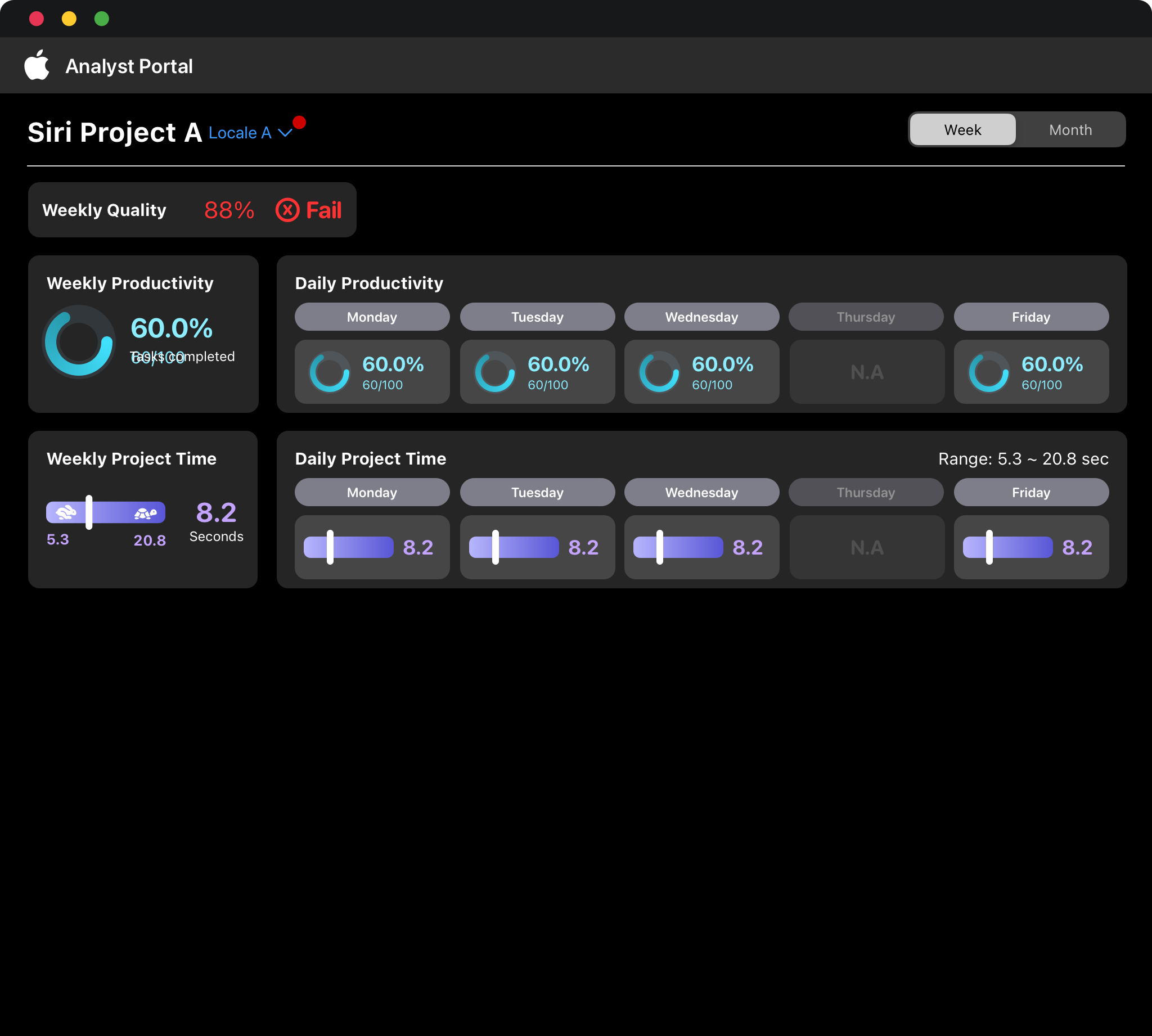This screenshot has width=1152, height=1036.
Task: Select Monday in Daily Project Time
Action: click(x=372, y=492)
